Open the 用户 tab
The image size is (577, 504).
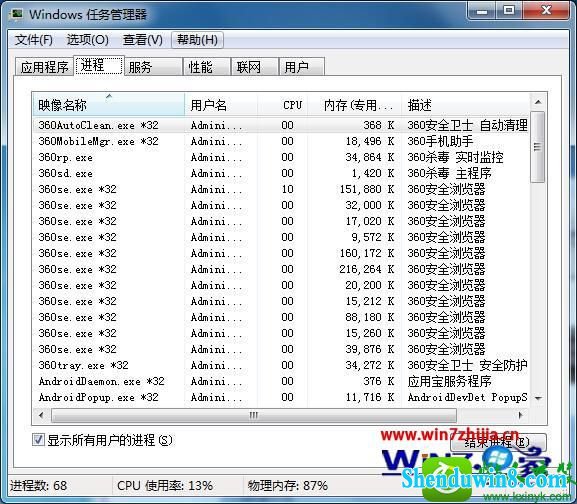pyautogui.click(x=302, y=67)
